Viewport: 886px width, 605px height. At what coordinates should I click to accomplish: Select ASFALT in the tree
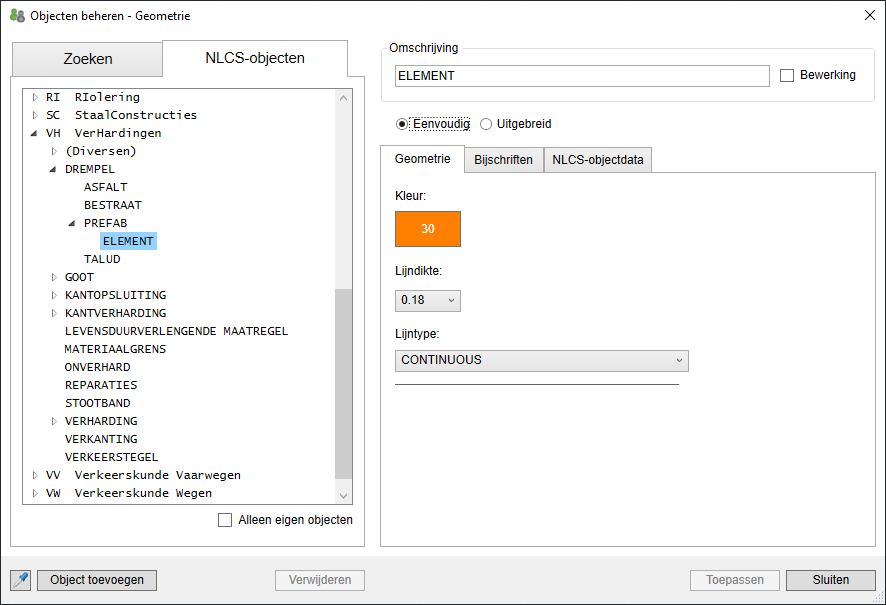coord(106,187)
